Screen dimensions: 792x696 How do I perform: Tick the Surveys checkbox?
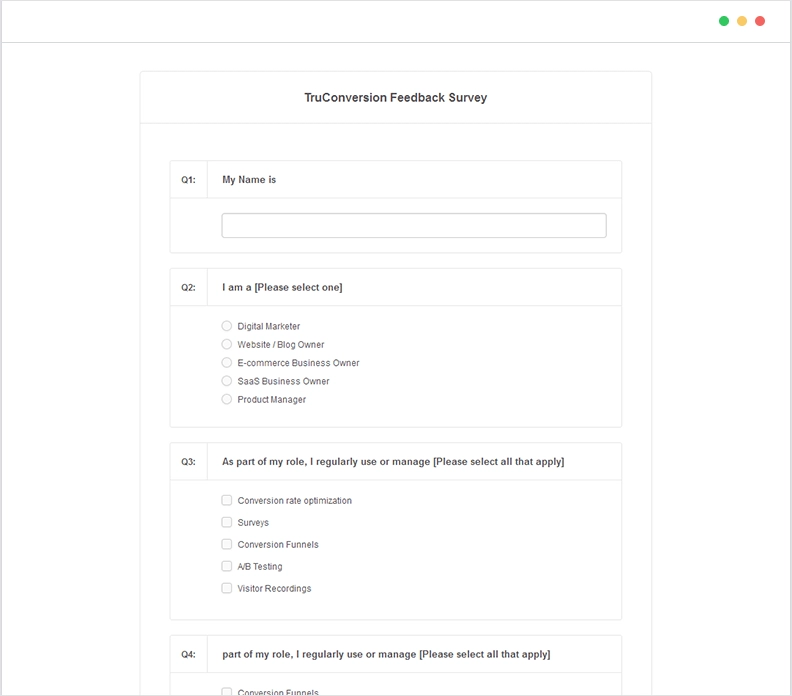(227, 522)
